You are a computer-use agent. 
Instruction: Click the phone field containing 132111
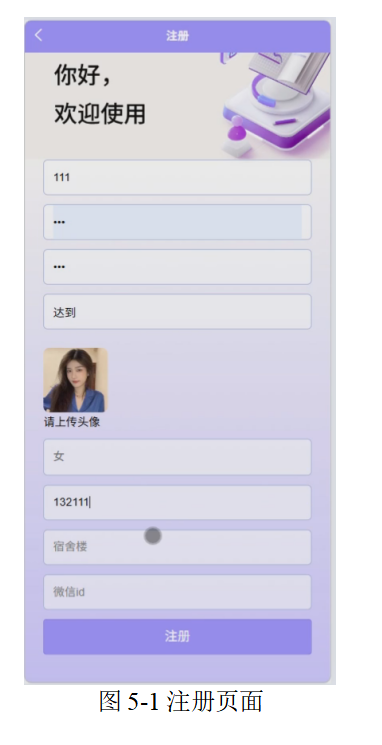click(x=177, y=502)
